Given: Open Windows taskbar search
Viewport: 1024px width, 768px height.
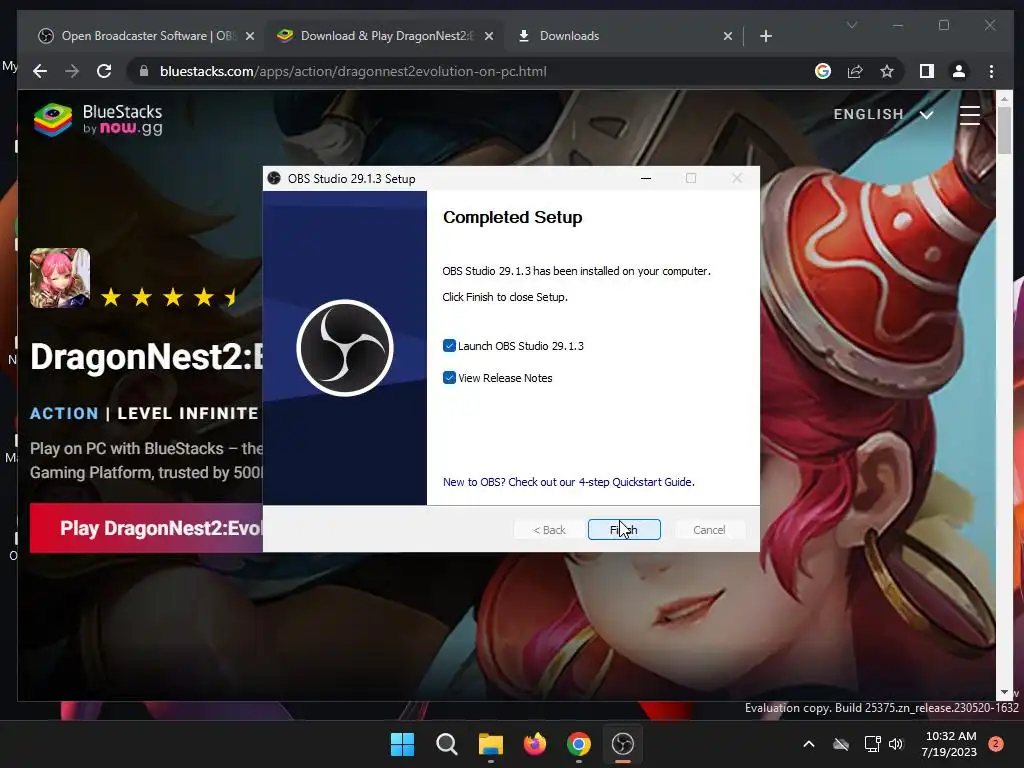Looking at the screenshot, I should pyautogui.click(x=447, y=744).
